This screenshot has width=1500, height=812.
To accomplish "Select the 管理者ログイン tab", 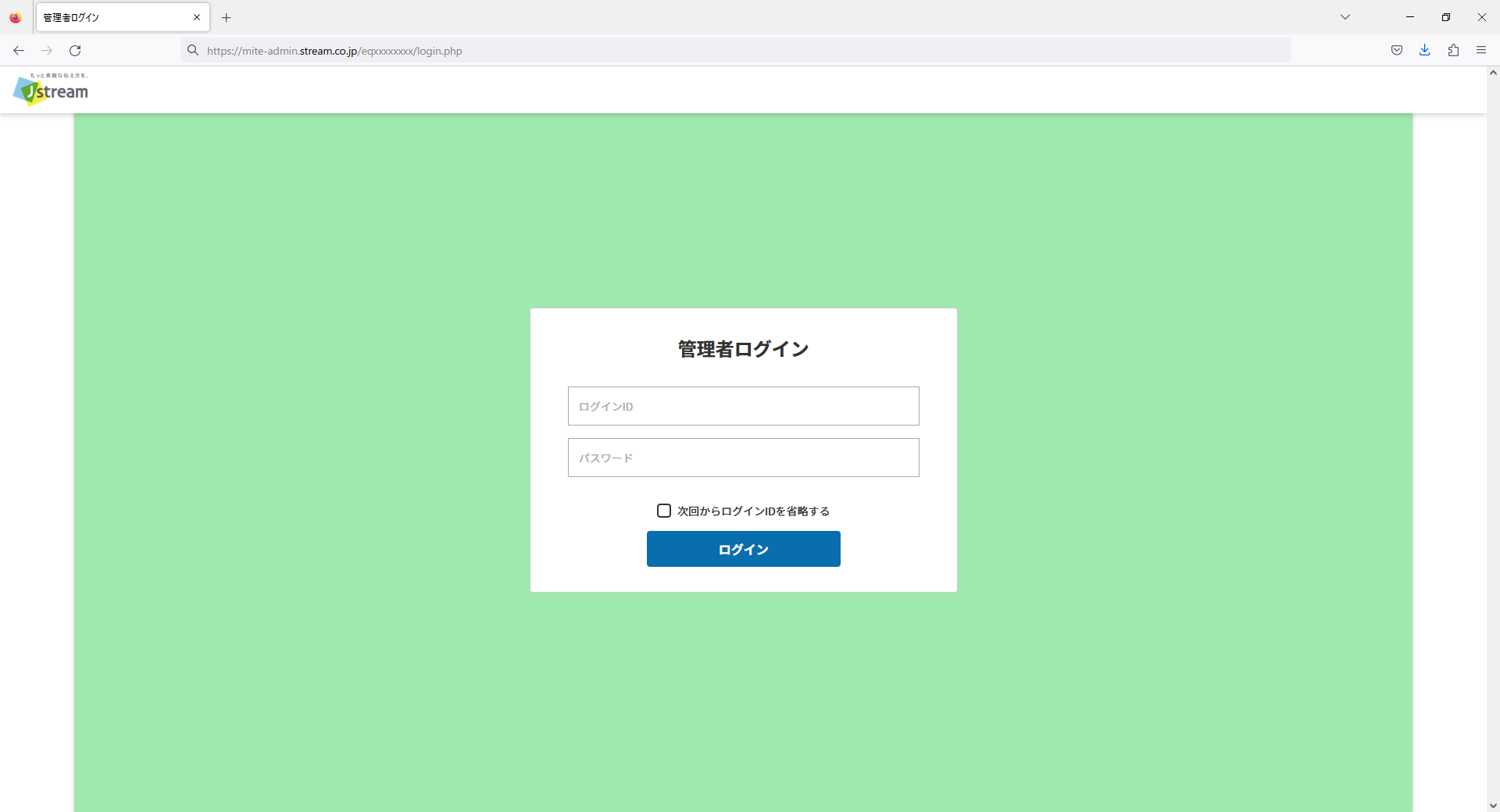I will pos(123,17).
